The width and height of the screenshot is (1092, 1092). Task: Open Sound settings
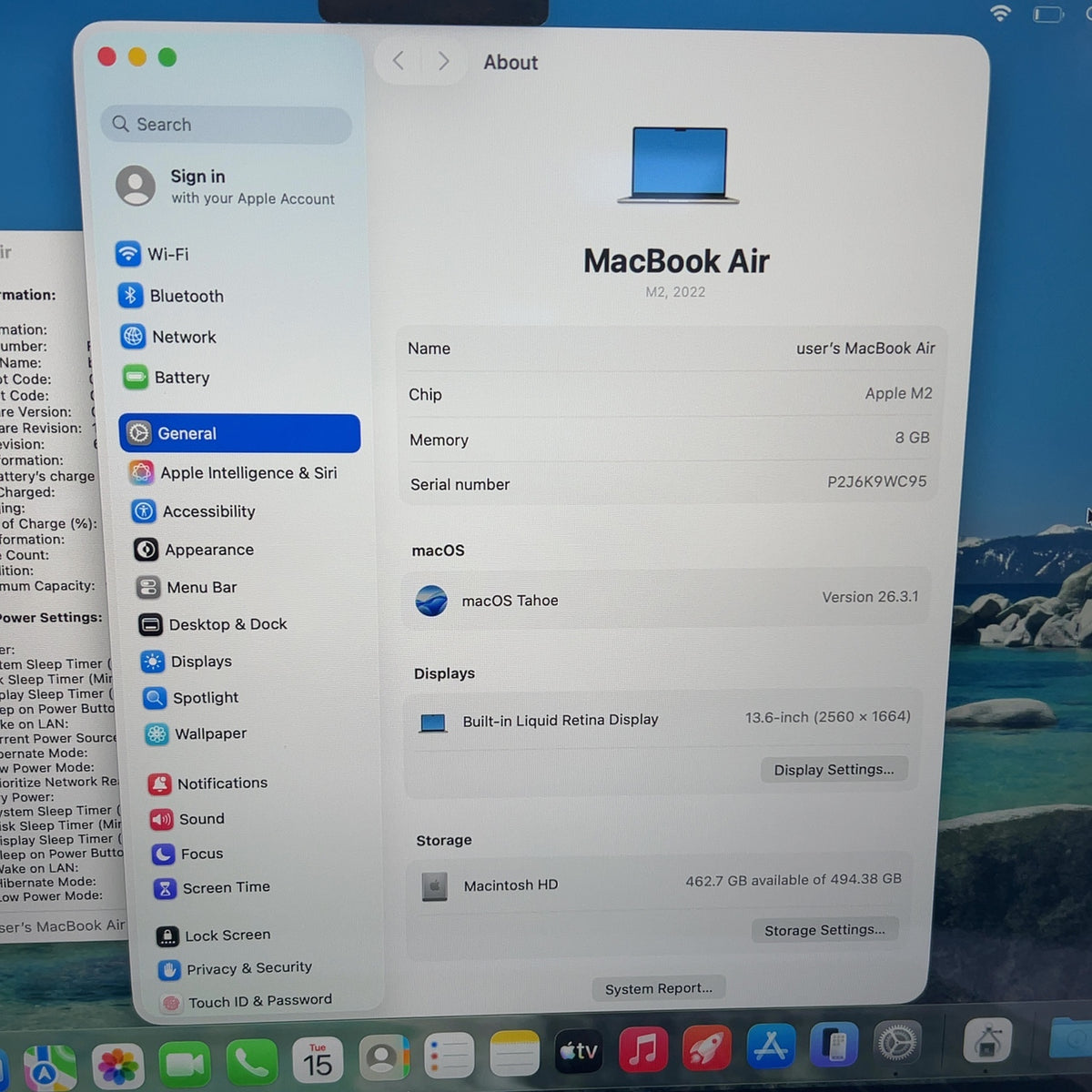coord(187,819)
